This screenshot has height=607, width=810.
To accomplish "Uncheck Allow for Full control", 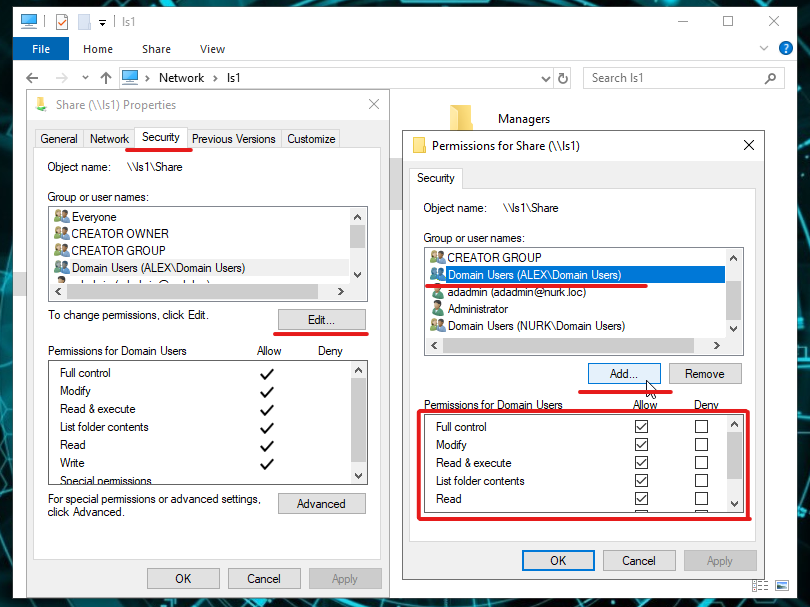I will point(641,427).
